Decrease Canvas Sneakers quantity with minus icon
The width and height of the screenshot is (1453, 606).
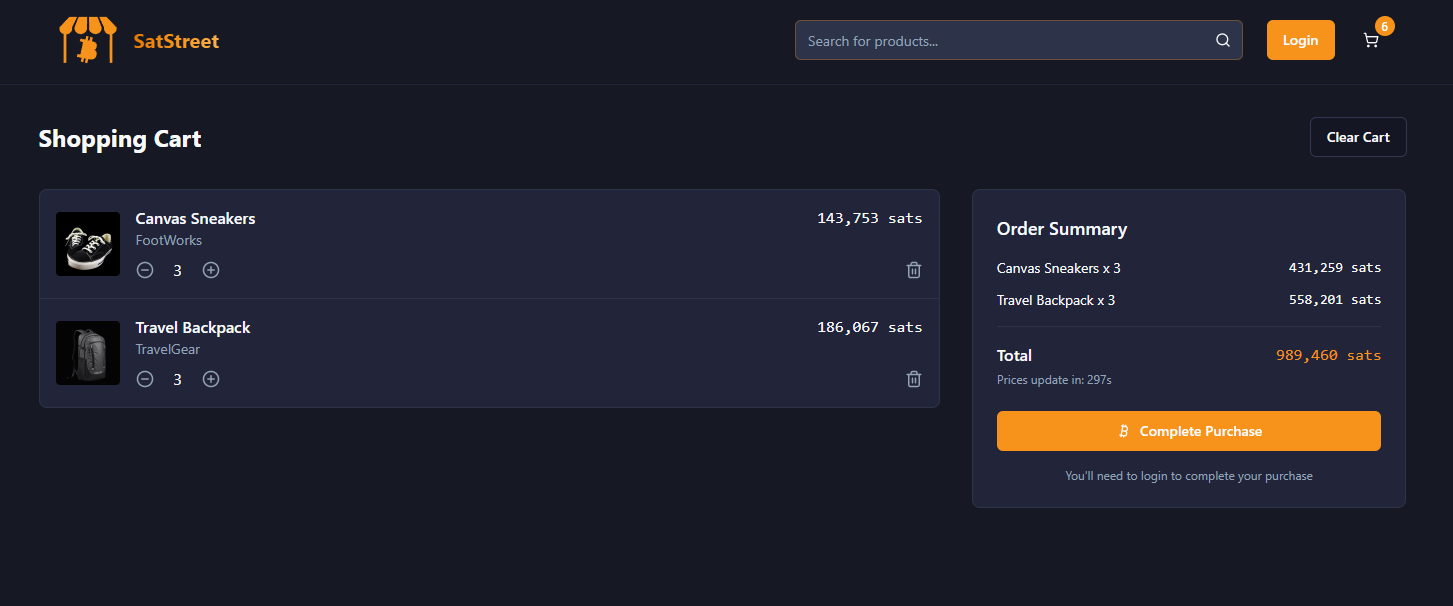145,270
